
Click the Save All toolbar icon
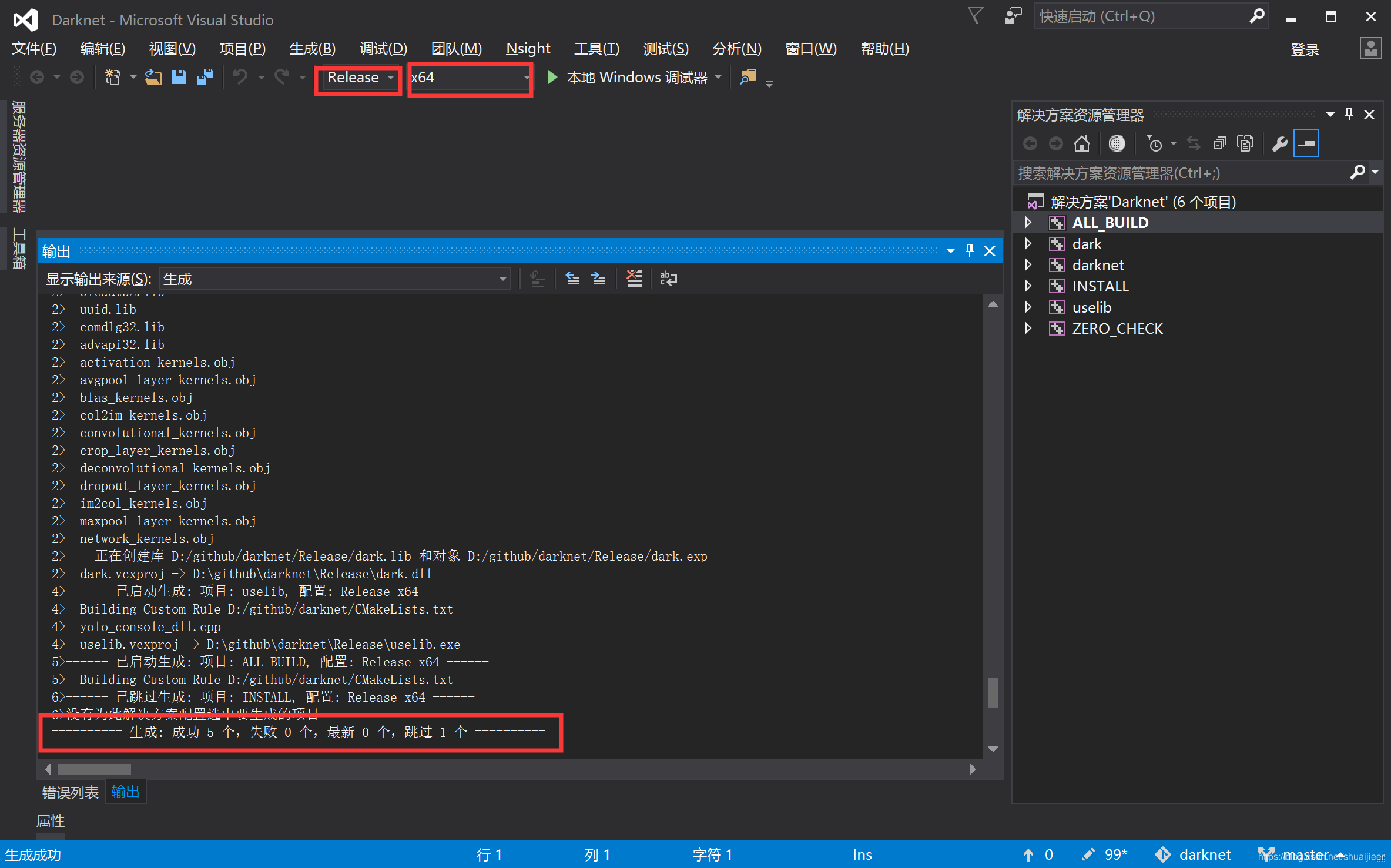(205, 77)
